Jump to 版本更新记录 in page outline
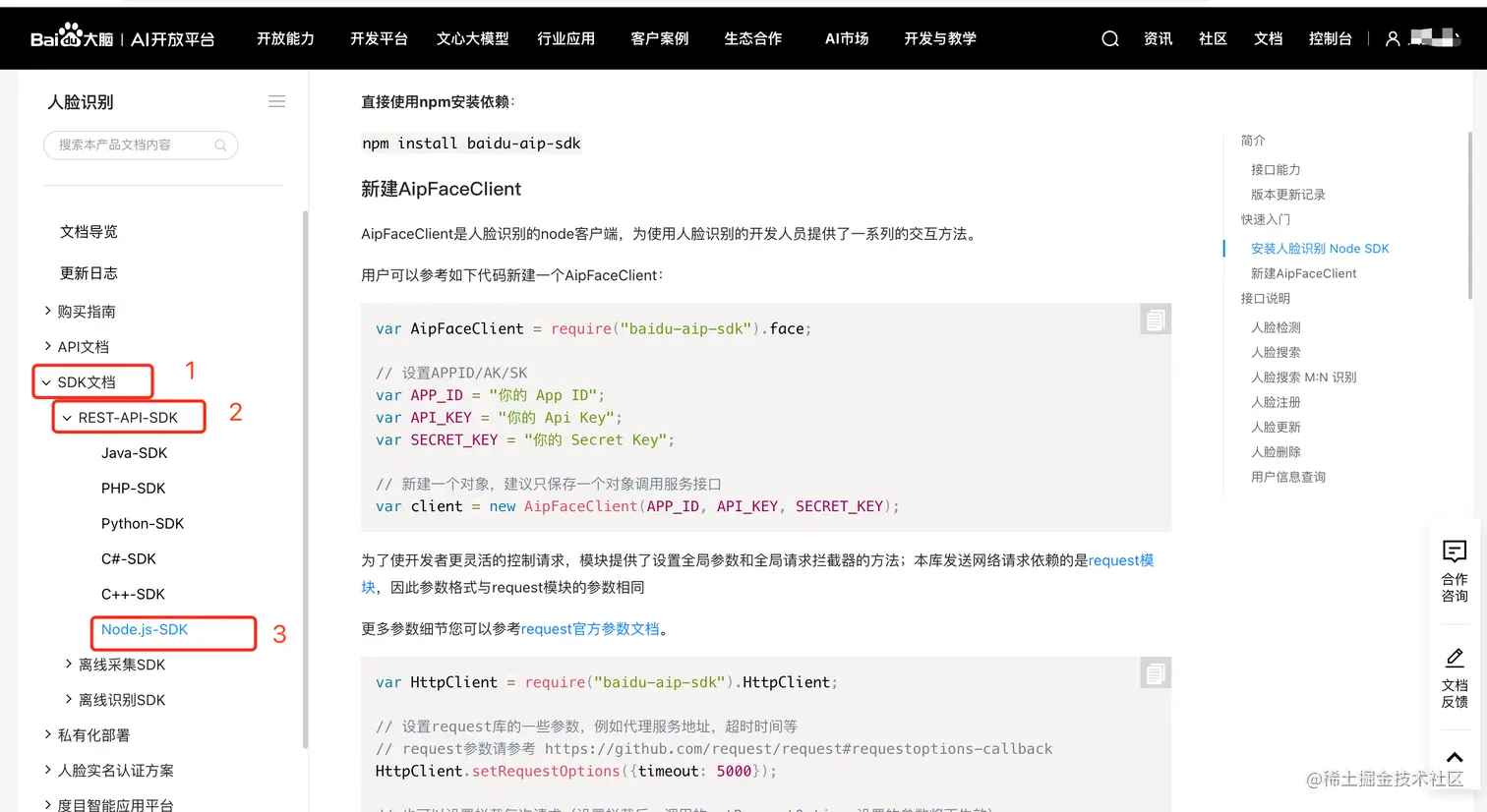Image resolution: width=1487 pixels, height=812 pixels. pos(1288,195)
